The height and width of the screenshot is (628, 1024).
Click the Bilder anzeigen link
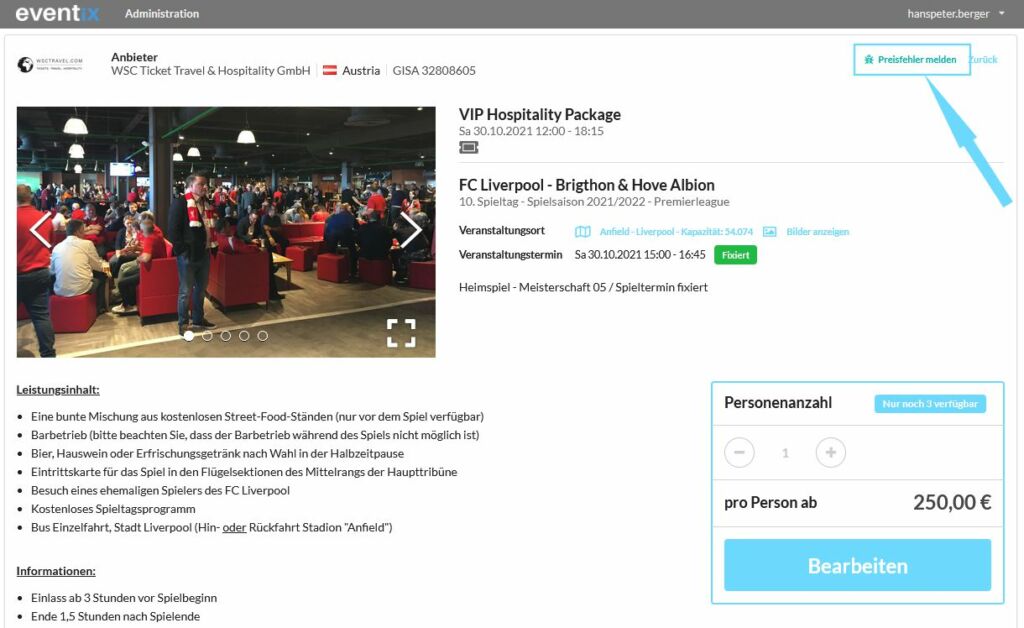pyautogui.click(x=818, y=232)
